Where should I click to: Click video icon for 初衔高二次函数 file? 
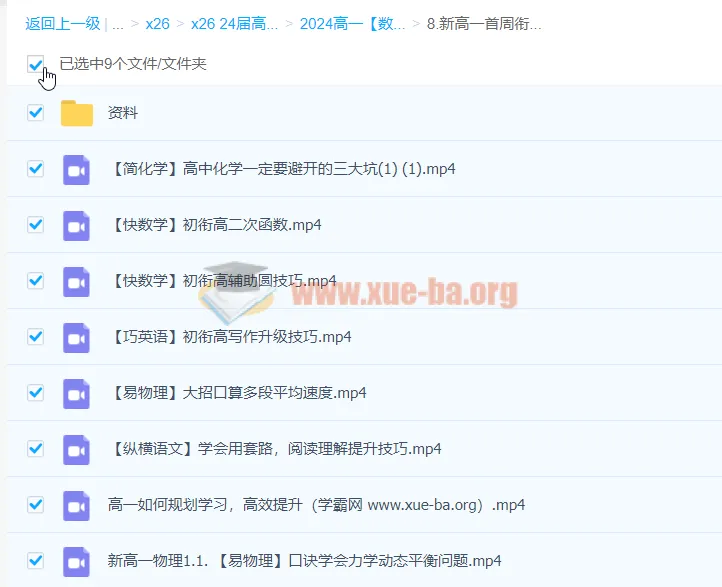[x=76, y=225]
